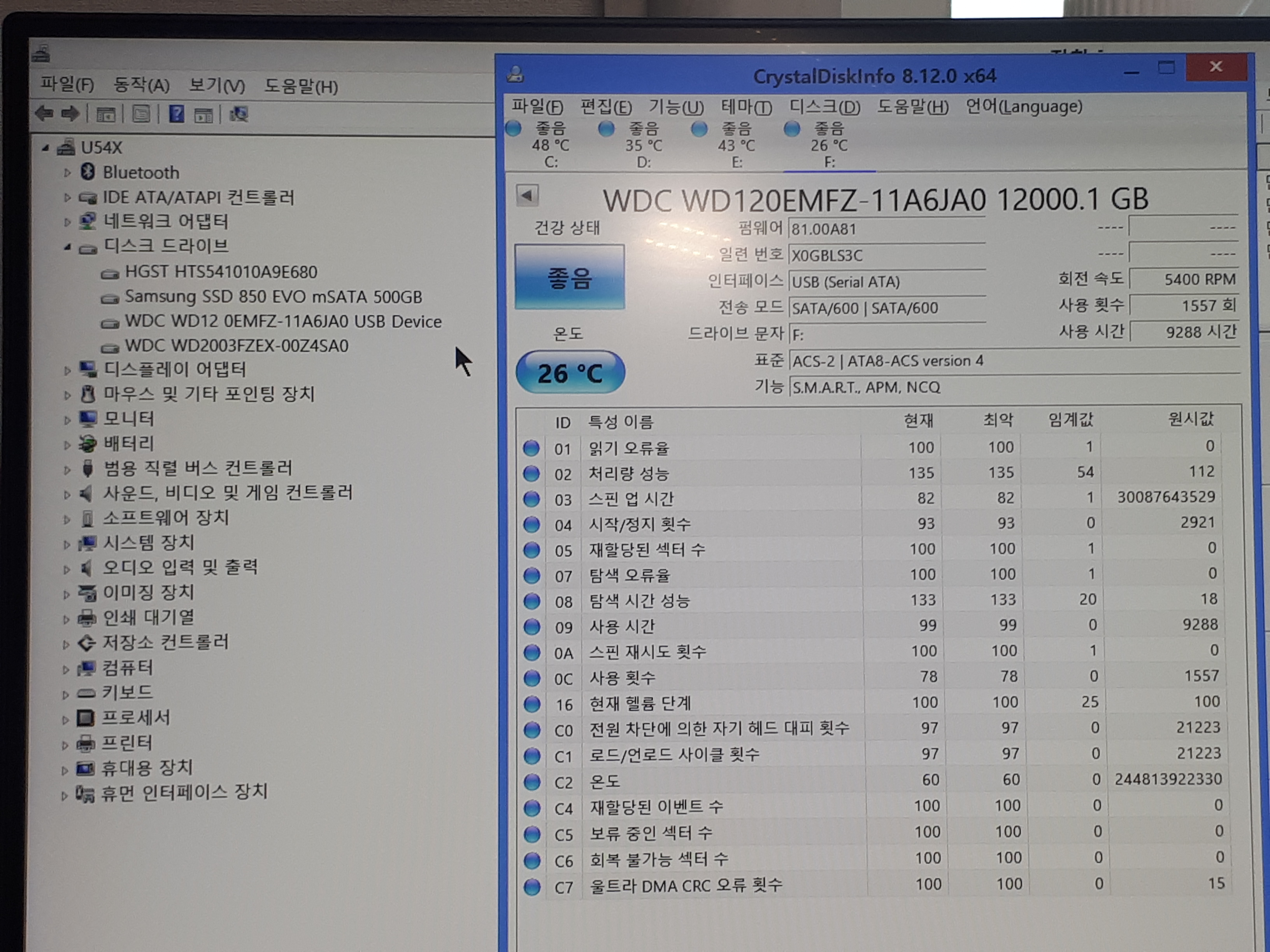Click the blue help question-mark toolbar icon
The image size is (1270, 952).
(x=177, y=114)
